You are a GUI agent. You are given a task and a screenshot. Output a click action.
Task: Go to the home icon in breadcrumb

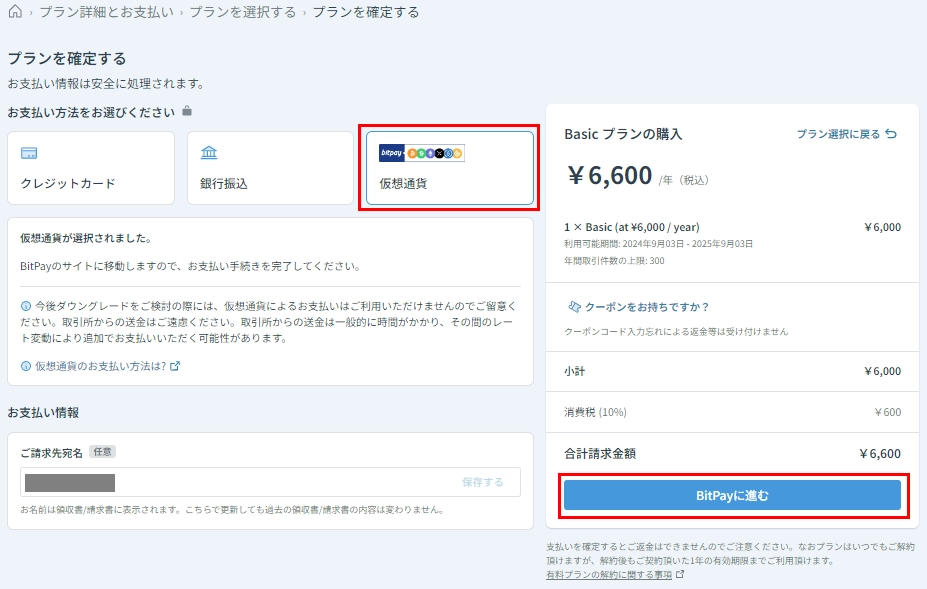15,11
